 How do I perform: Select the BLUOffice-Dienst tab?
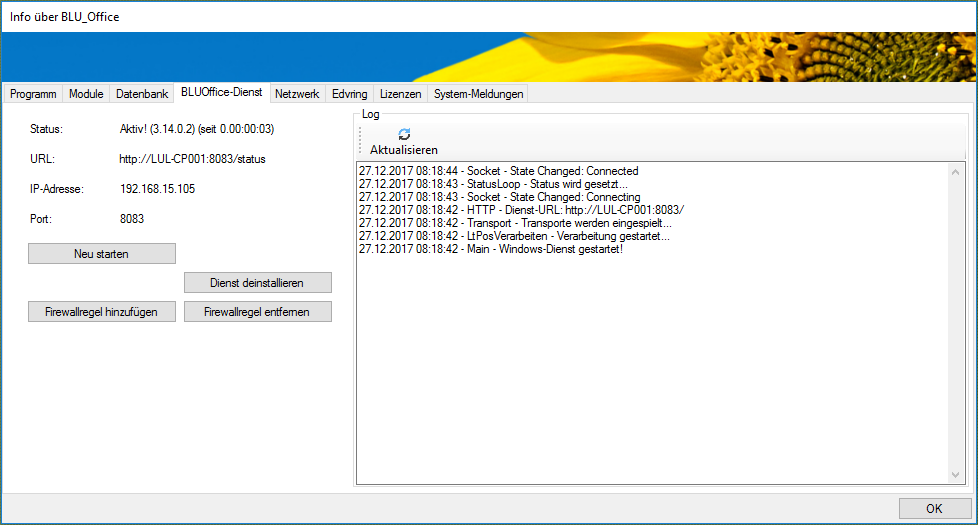[221, 92]
